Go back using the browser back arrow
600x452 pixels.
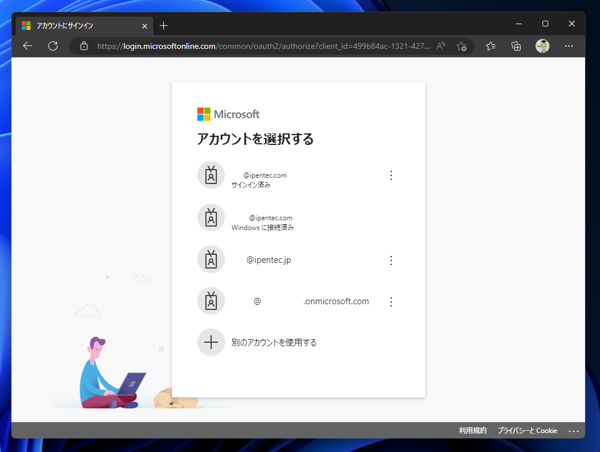tap(27, 46)
